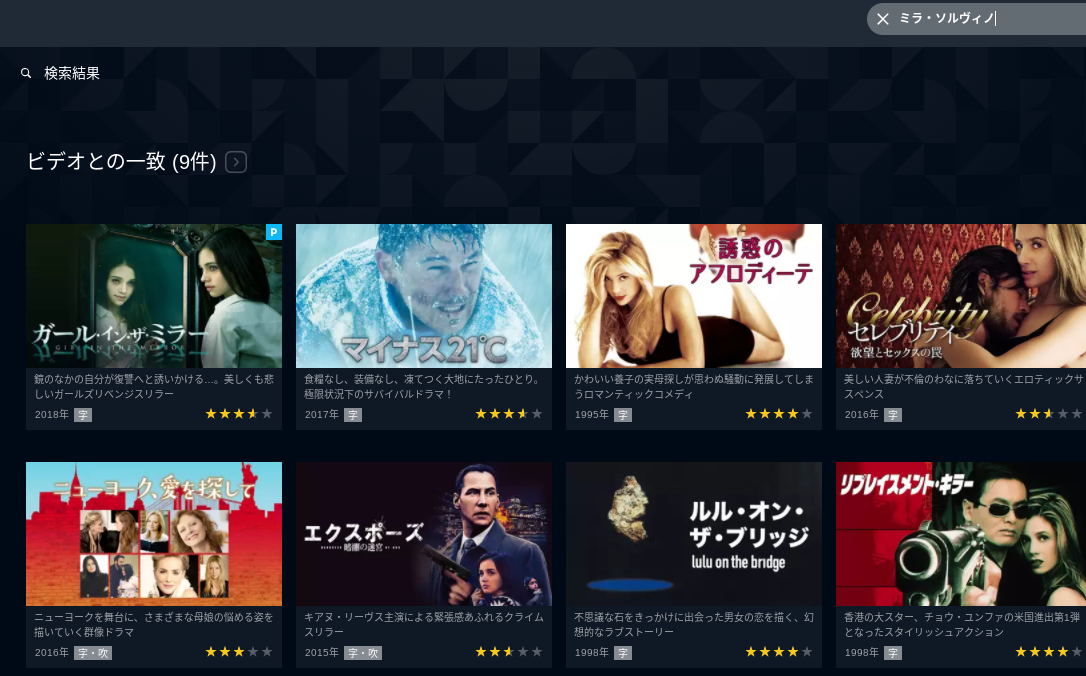Click the star rating under マイナス21℃

[x=508, y=414]
